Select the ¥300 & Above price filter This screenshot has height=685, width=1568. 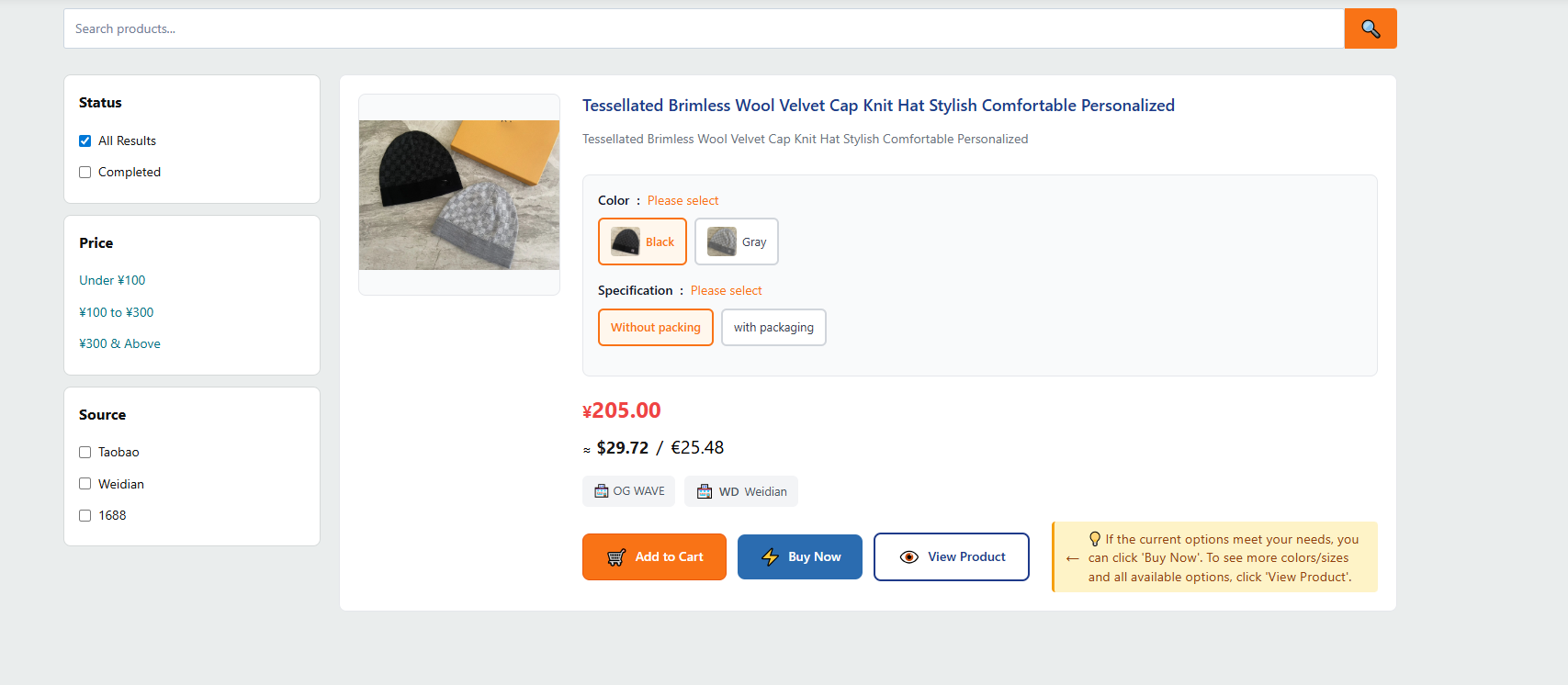[119, 343]
